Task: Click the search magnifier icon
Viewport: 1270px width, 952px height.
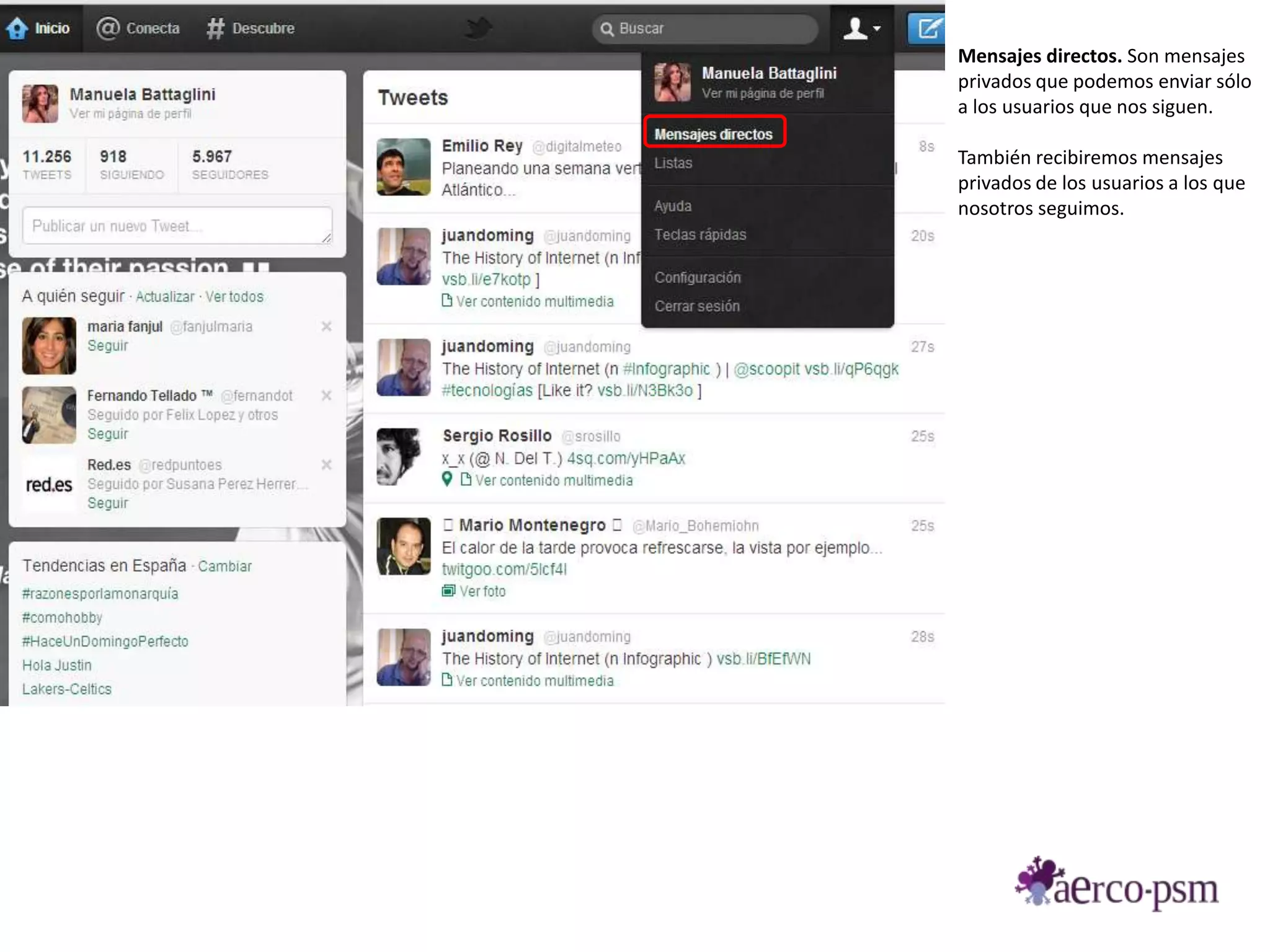Action: [607, 29]
